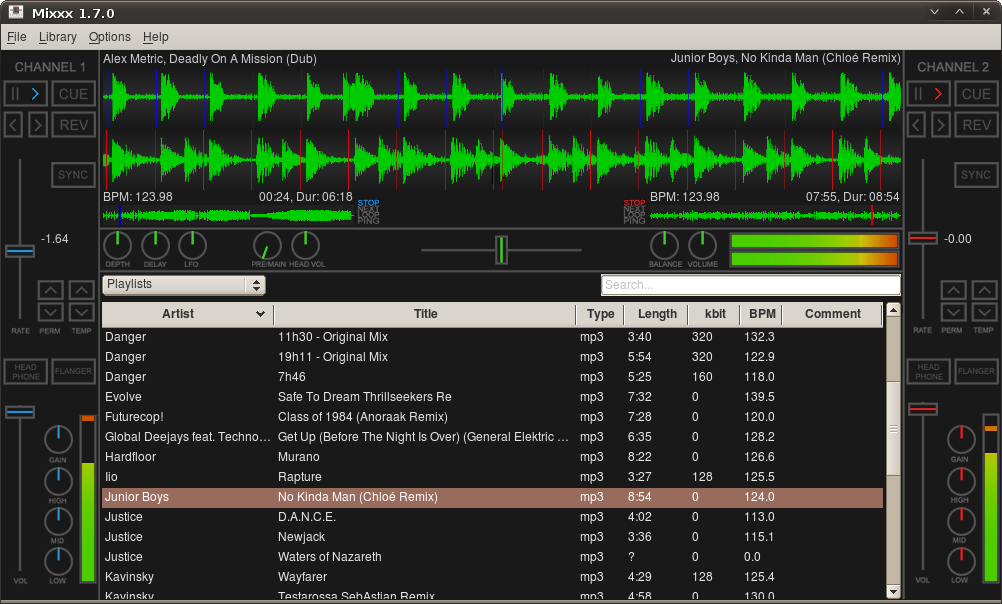Toggle Channel 1 REV reverse playback
1002x604 pixels.
click(74, 125)
